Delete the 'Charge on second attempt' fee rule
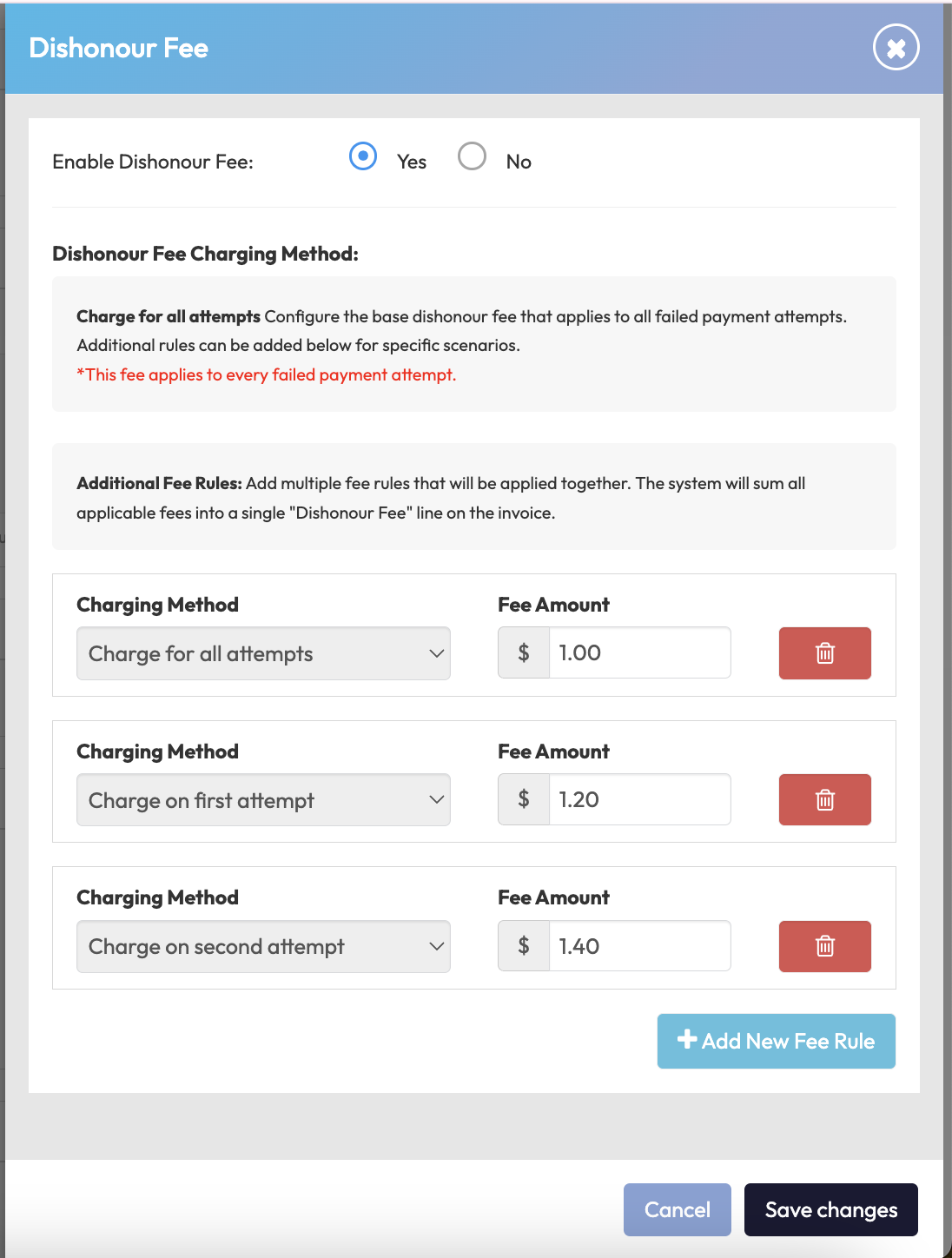 point(824,946)
